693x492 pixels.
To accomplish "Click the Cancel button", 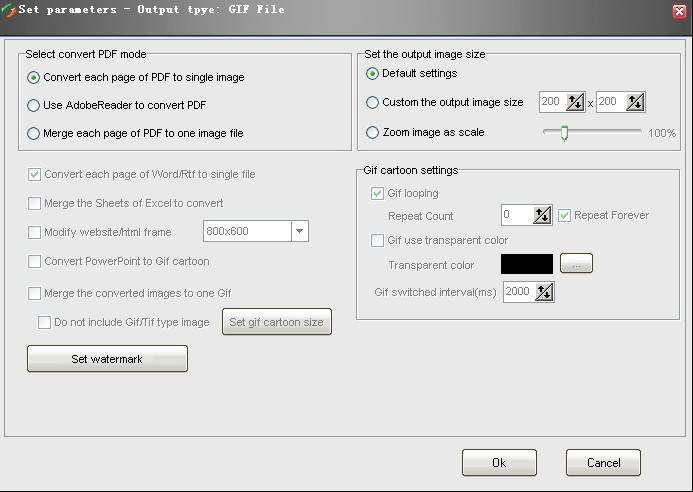I will [x=603, y=463].
